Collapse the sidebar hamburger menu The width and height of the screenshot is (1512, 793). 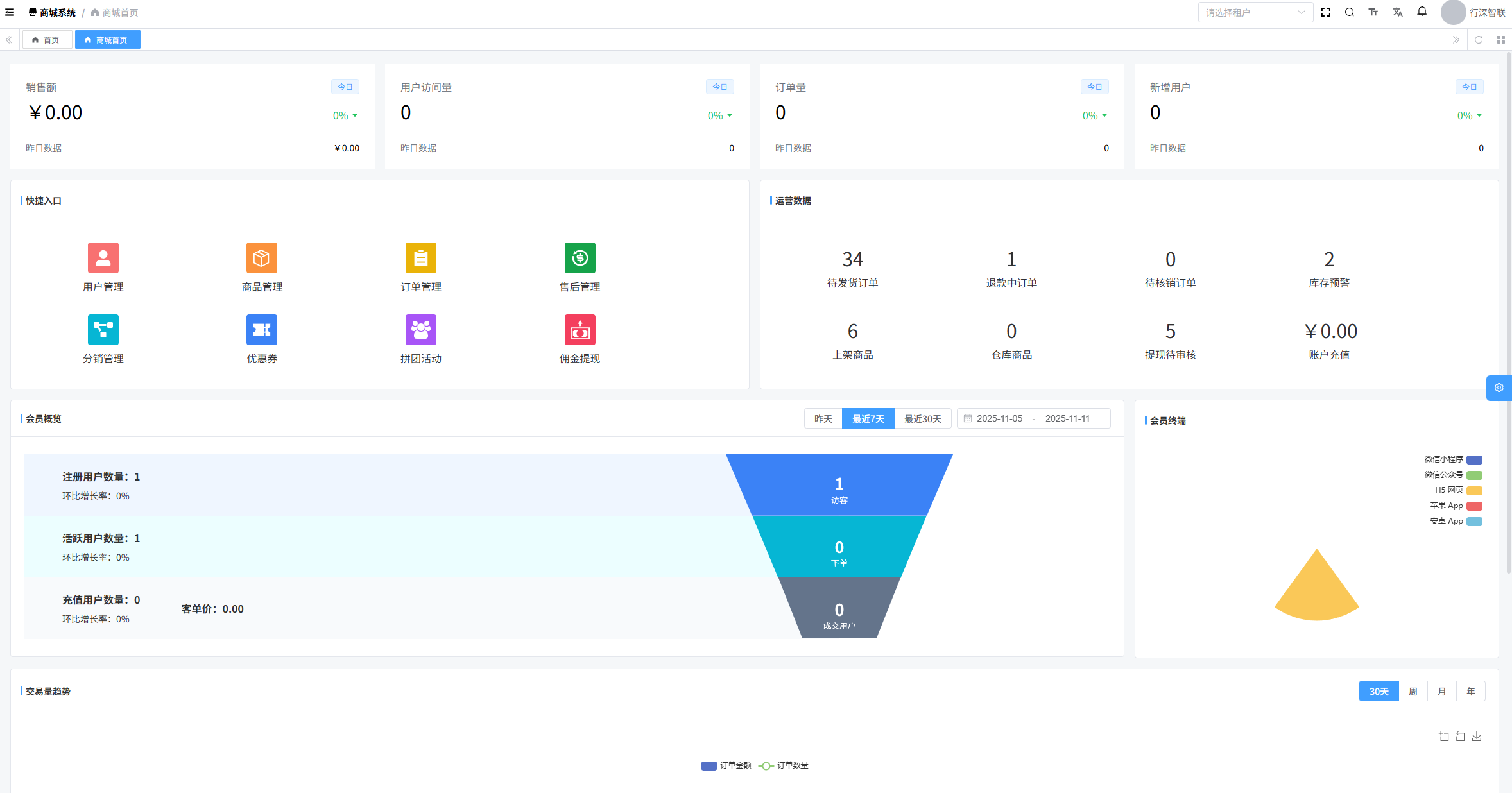tap(10, 12)
